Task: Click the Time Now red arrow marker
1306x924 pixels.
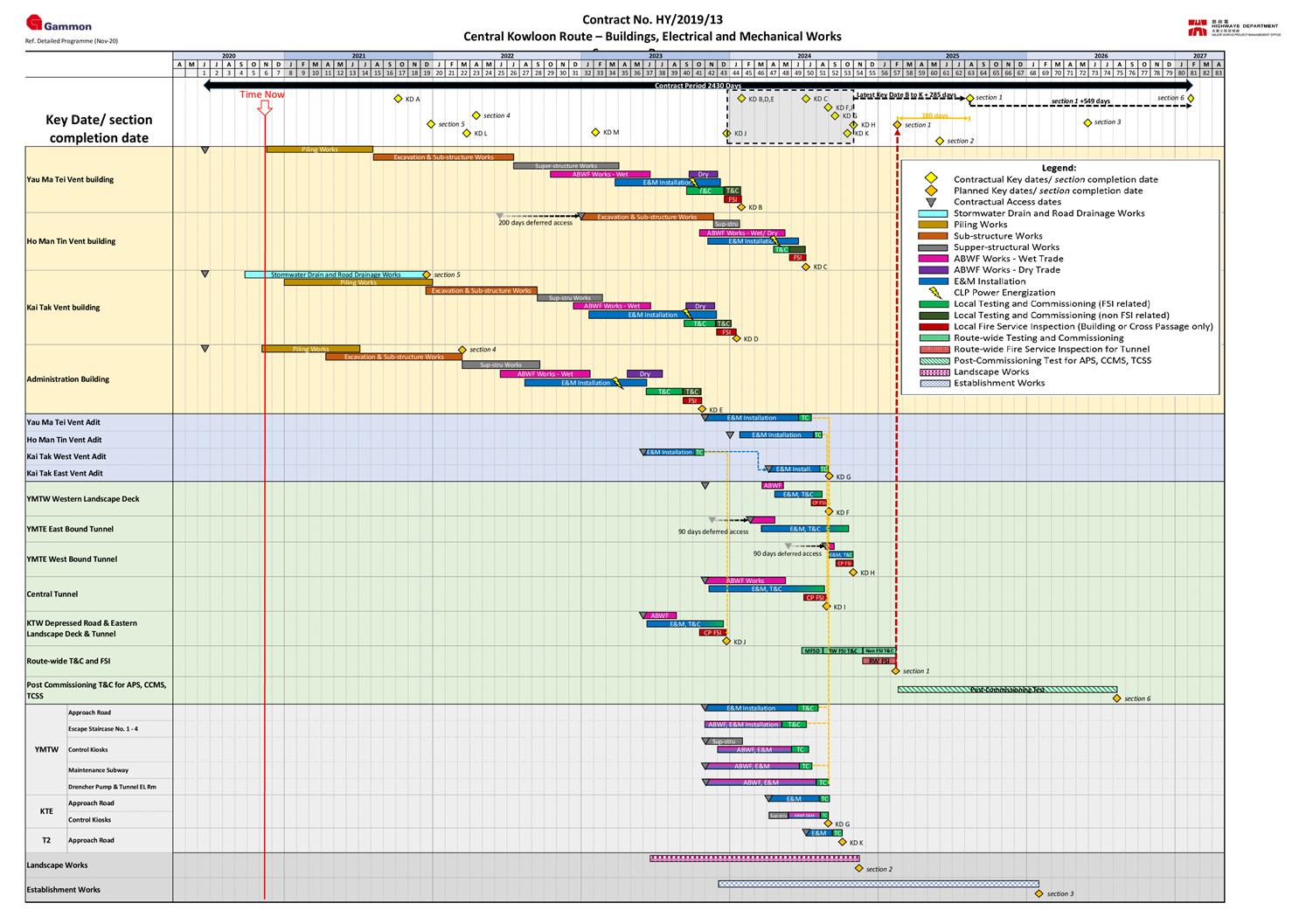Action: (264, 108)
